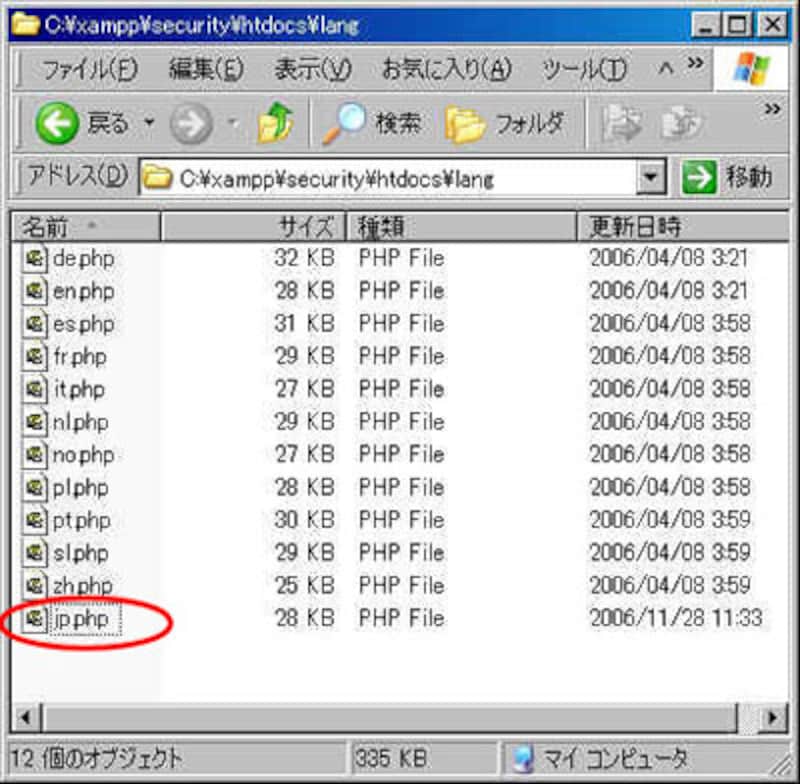The image size is (800, 784).
Task: Expand the toolbar overflow chevron
Action: tap(772, 108)
